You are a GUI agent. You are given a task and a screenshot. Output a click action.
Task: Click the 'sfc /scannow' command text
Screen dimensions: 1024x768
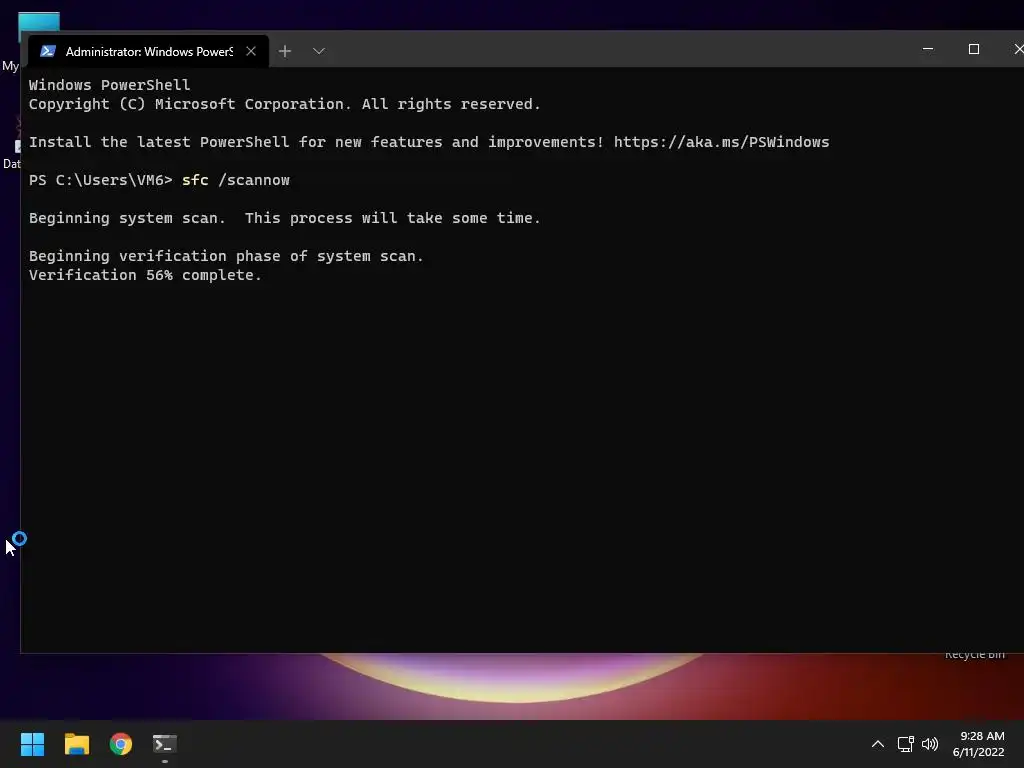(236, 180)
